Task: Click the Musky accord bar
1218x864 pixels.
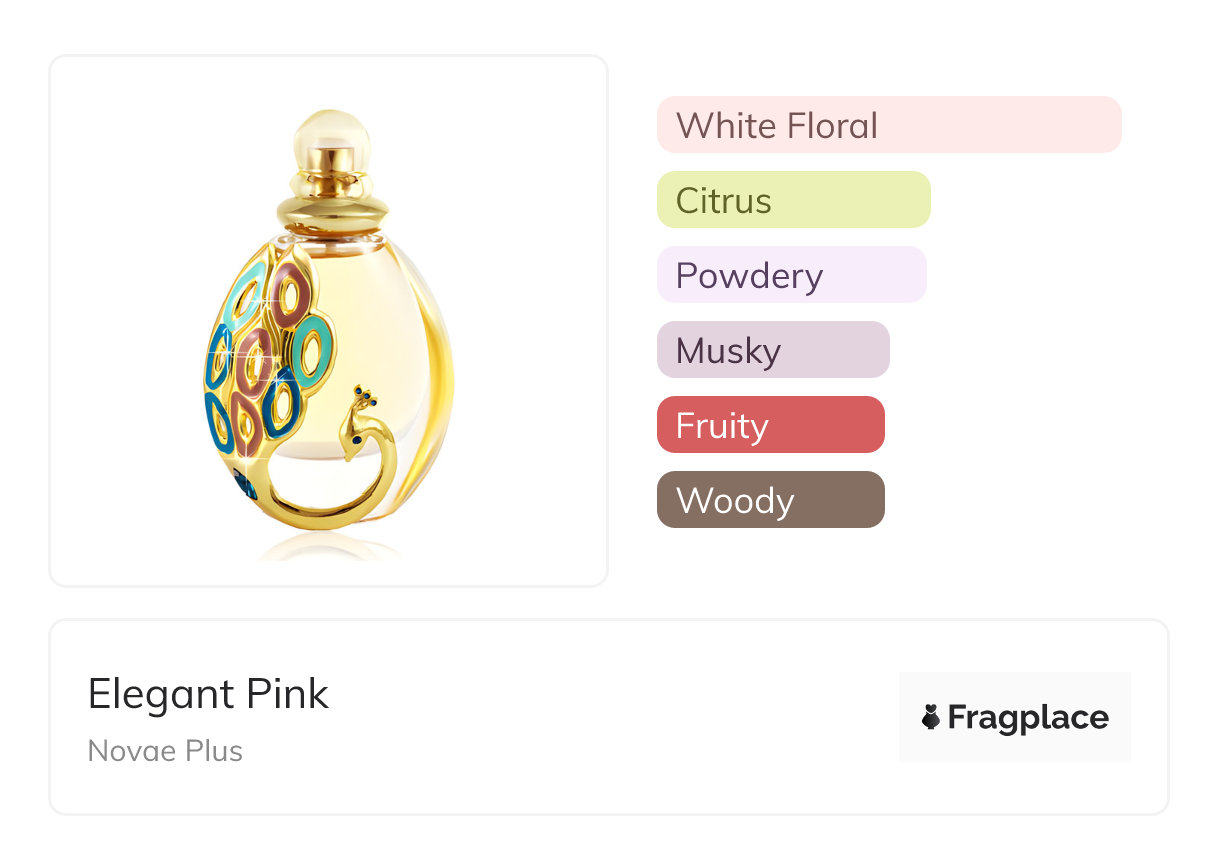Action: pyautogui.click(x=772, y=350)
